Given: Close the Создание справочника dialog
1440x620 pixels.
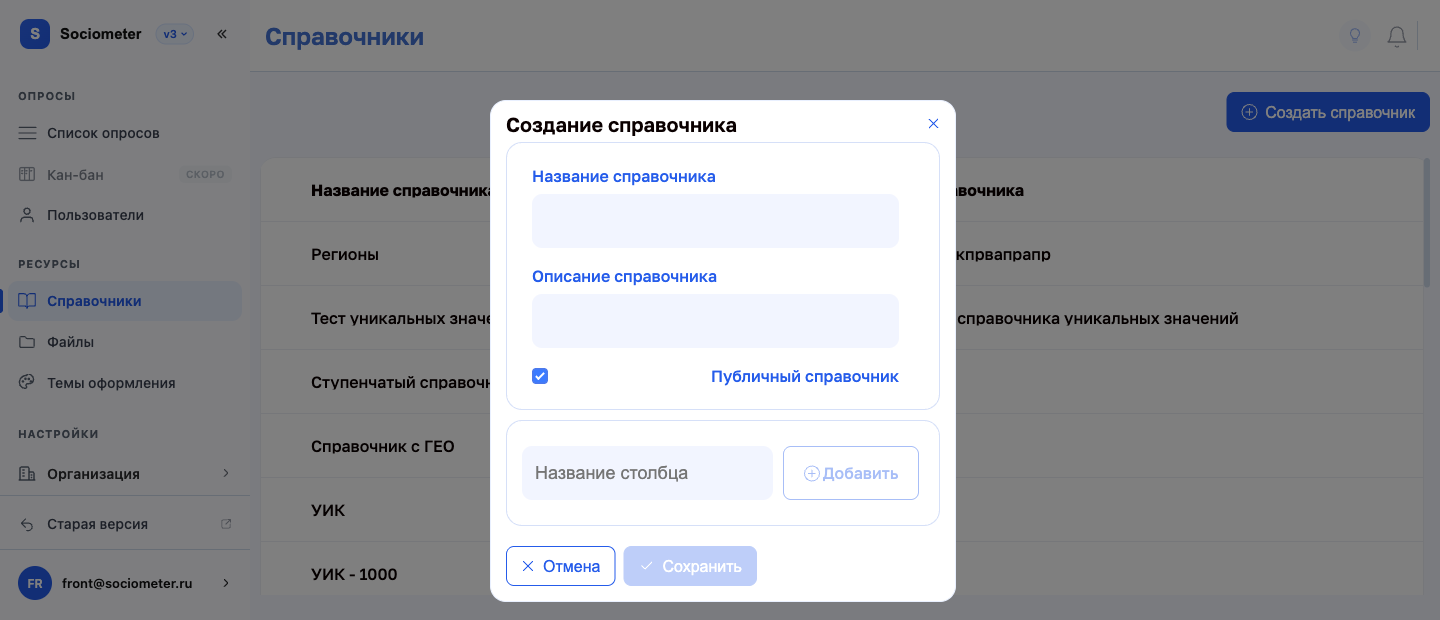Looking at the screenshot, I should tap(933, 124).
